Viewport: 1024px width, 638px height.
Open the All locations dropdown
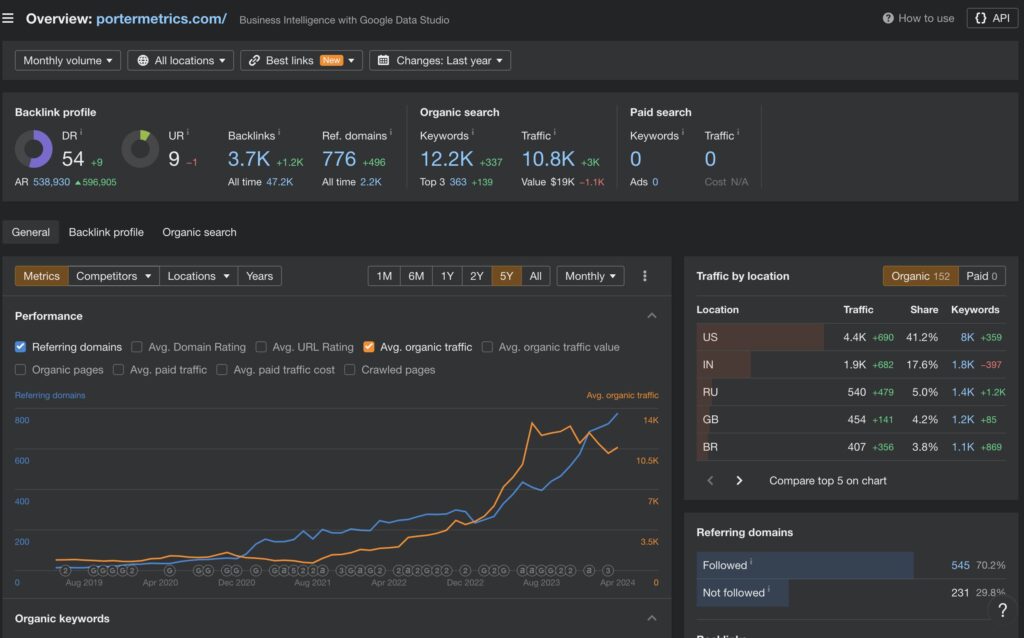pyautogui.click(x=180, y=60)
